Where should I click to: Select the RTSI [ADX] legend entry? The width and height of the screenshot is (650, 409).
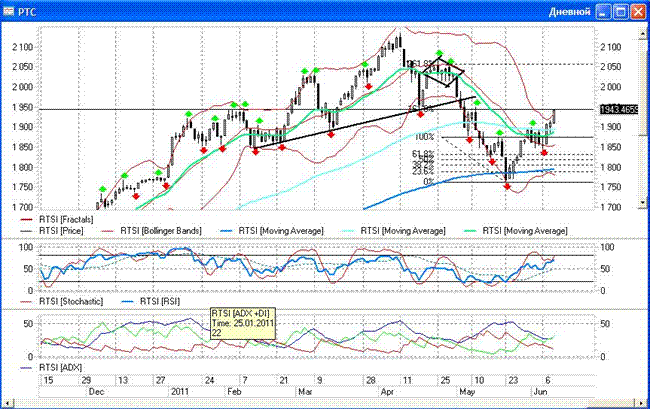pyautogui.click(x=51, y=368)
